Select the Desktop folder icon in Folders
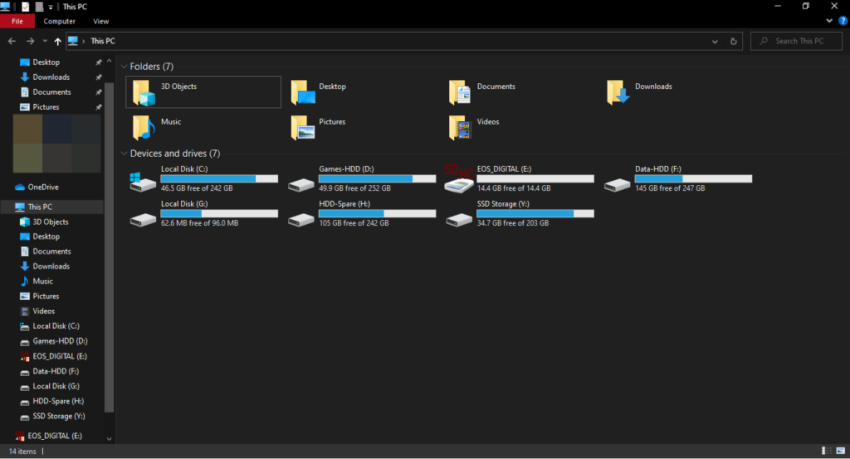 [x=302, y=93]
